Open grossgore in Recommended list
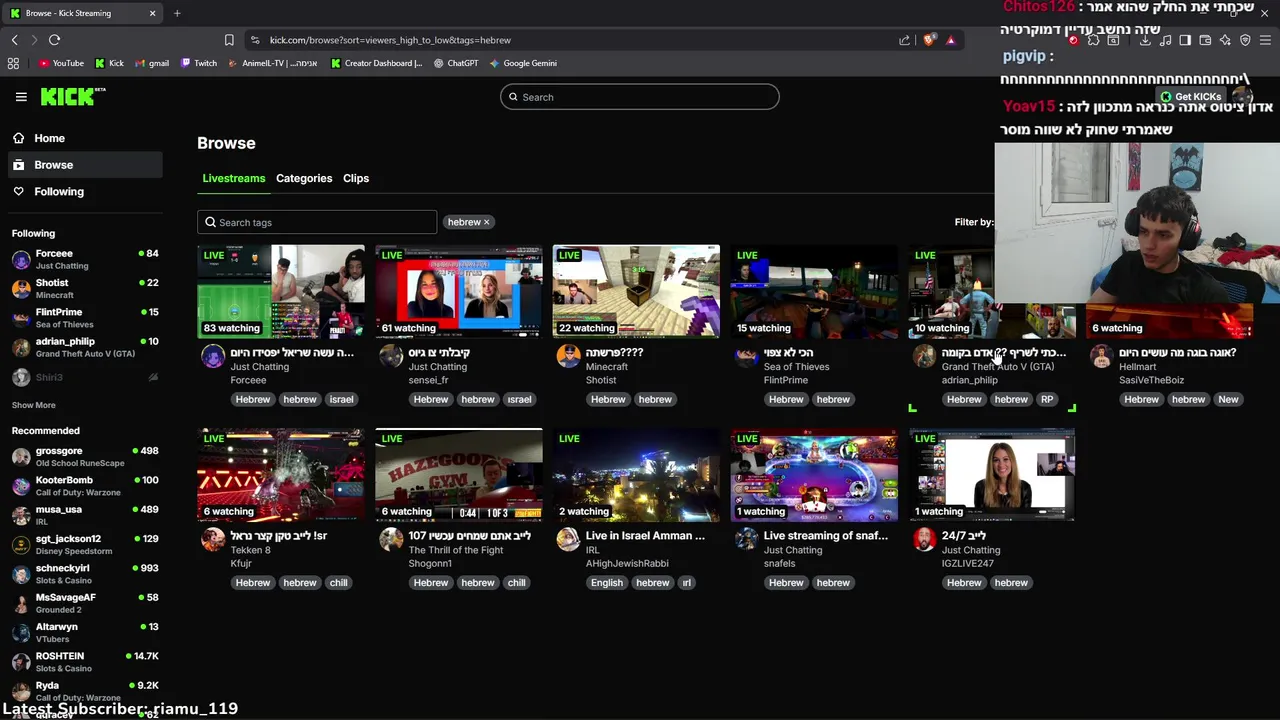The image size is (1280, 720). (84, 457)
